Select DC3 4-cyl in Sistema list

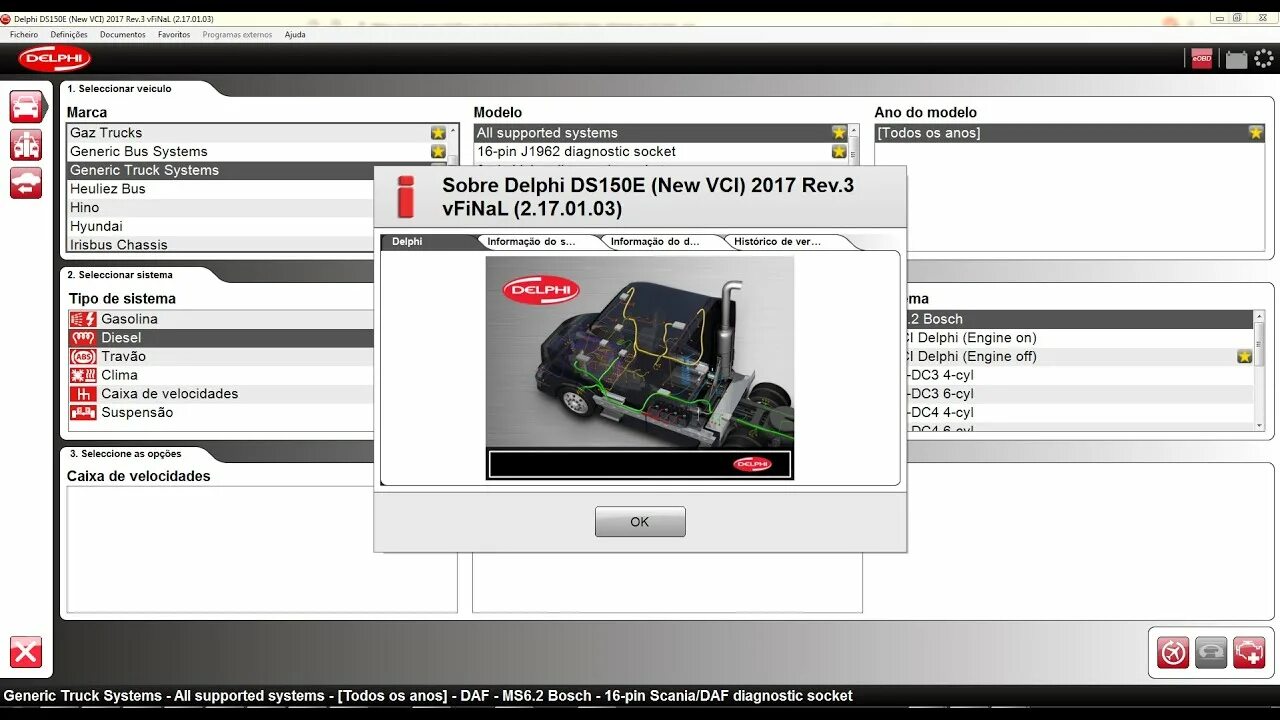pos(1080,375)
